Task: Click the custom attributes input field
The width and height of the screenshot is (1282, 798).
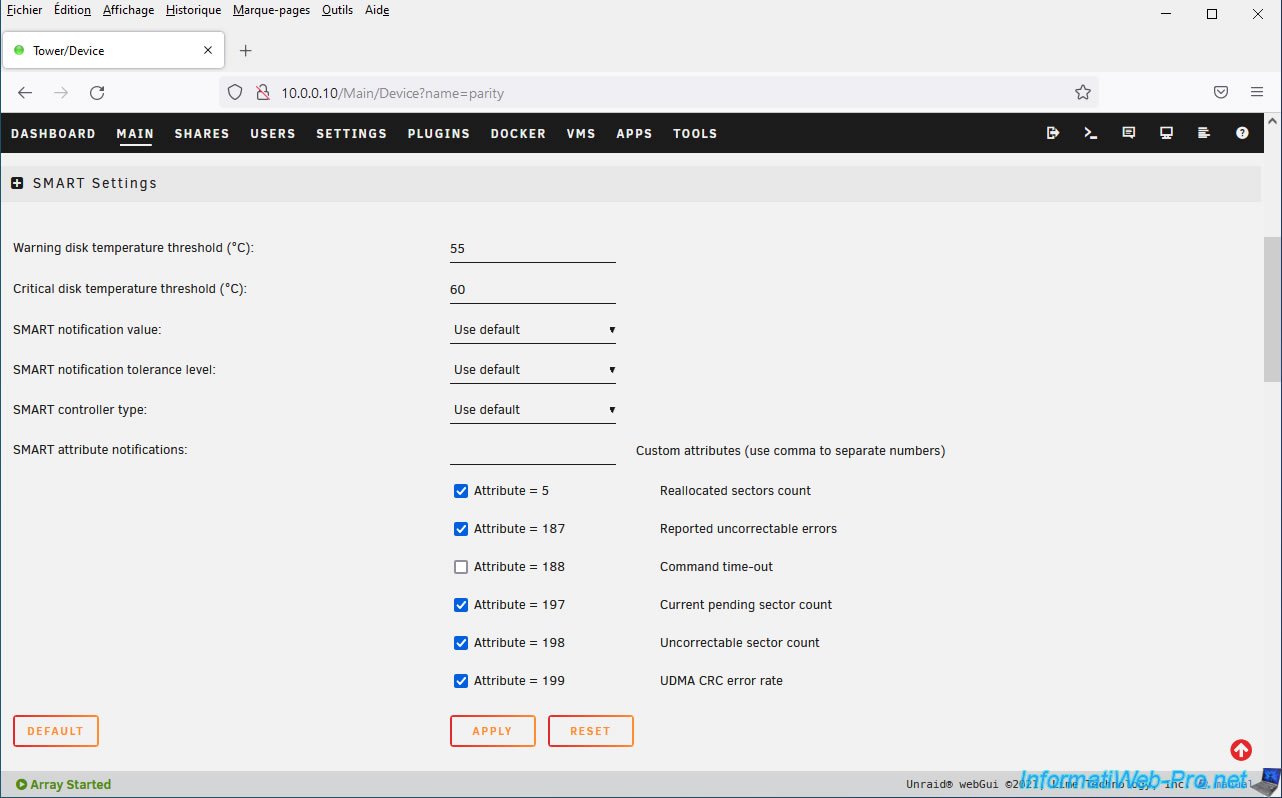Action: point(533,451)
